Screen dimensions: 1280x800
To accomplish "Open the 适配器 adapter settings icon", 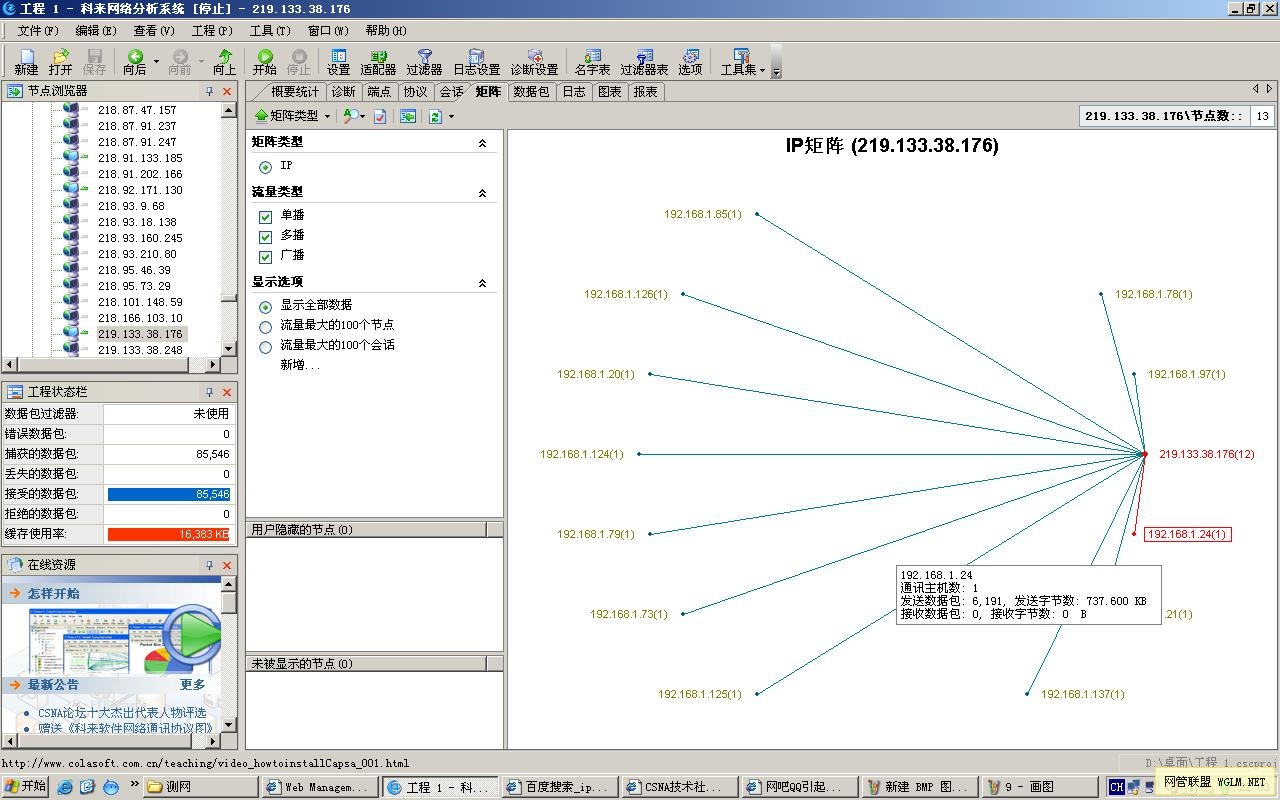I will (378, 62).
